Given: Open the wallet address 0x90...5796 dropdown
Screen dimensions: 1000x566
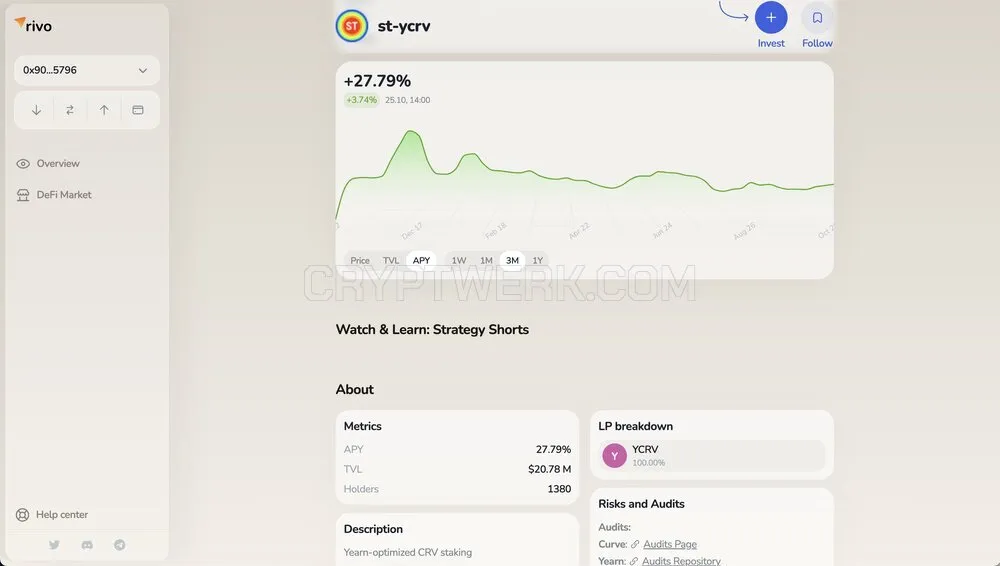Looking at the screenshot, I should 87,70.
